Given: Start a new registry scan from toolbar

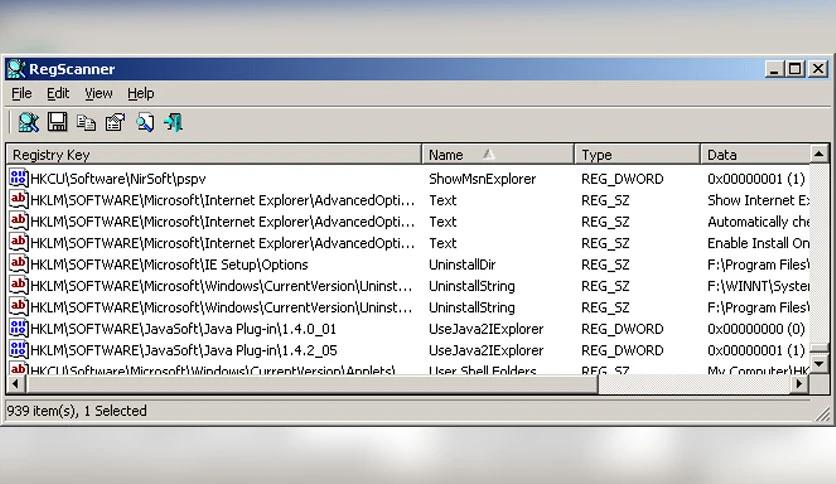Looking at the screenshot, I should [28, 123].
